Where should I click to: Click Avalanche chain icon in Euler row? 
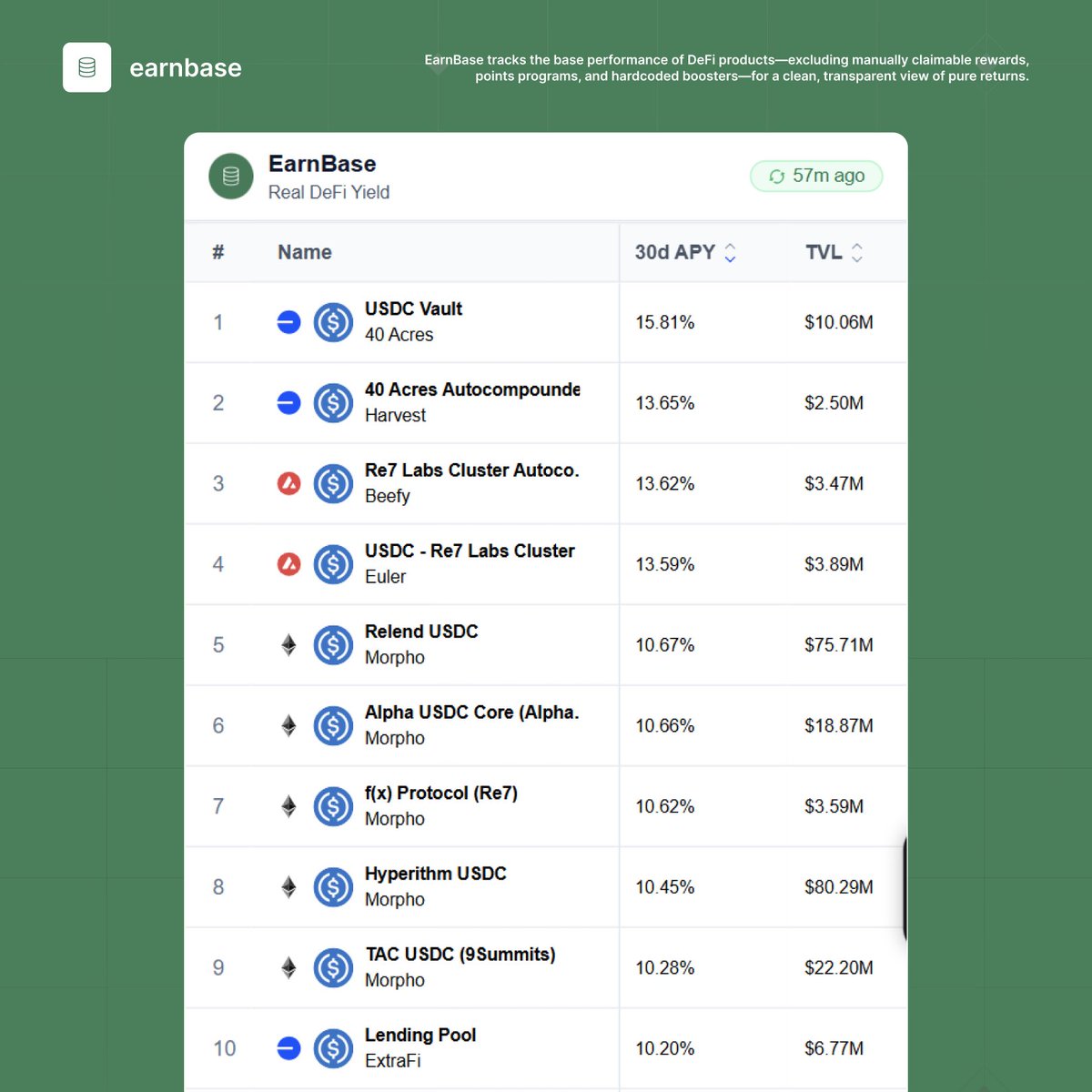288,564
